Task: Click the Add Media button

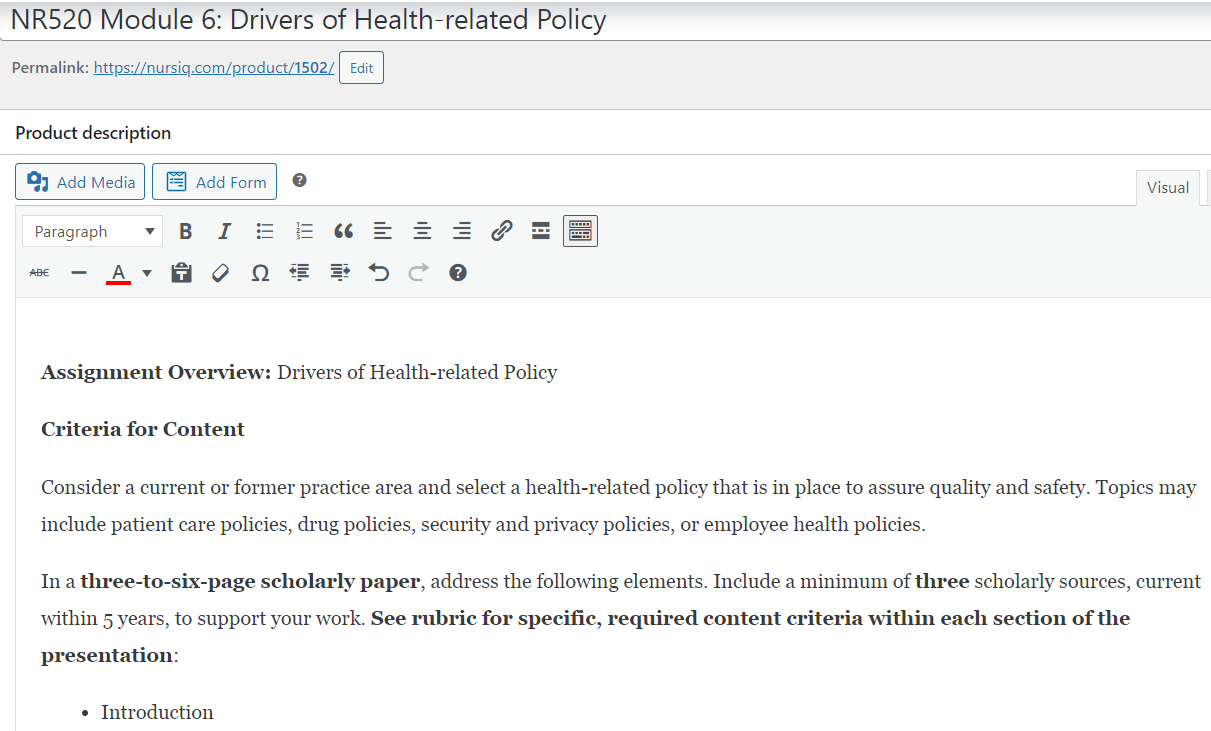Action: [80, 182]
